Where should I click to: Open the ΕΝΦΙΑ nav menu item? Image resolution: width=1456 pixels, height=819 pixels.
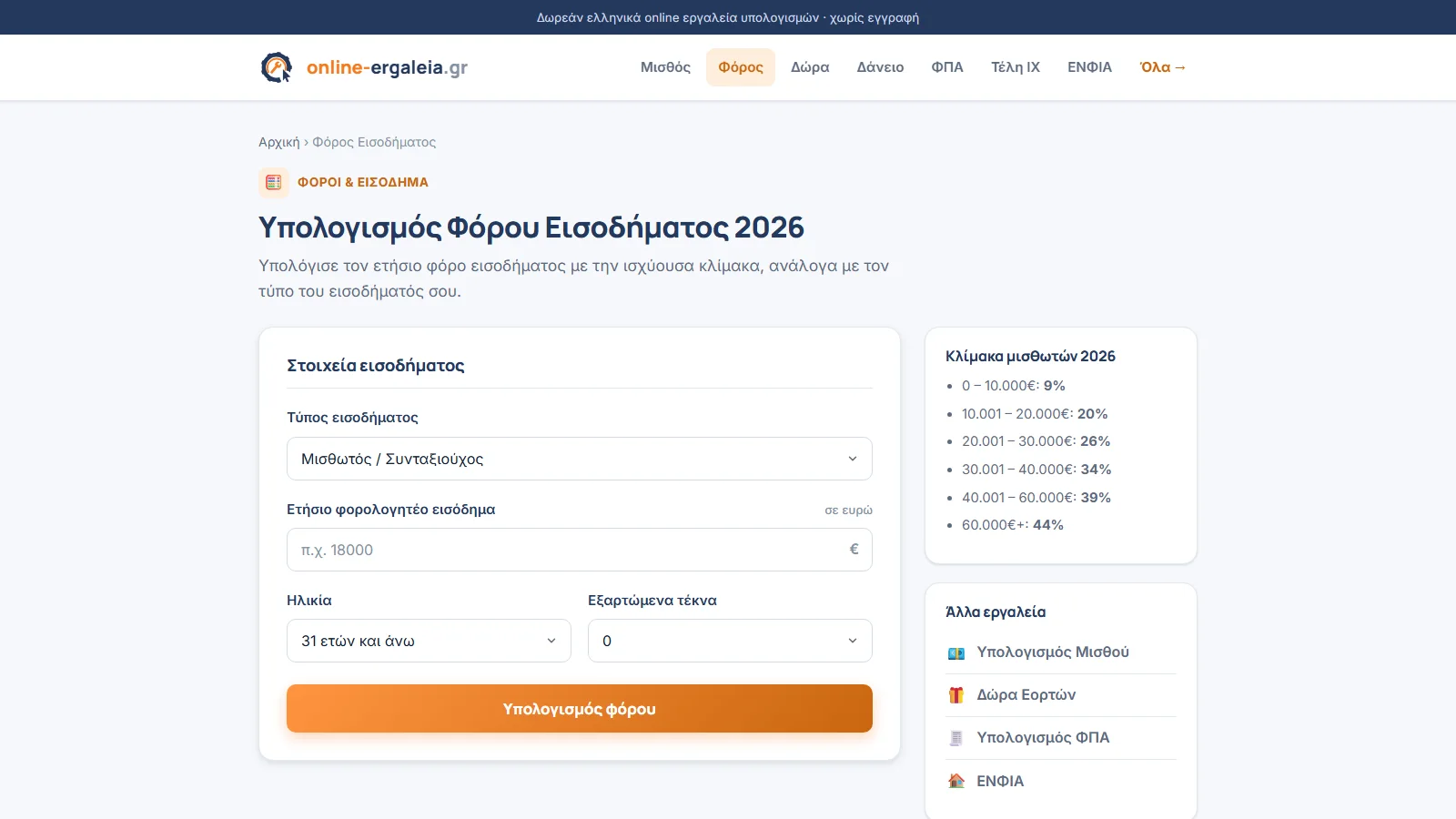point(1089,67)
